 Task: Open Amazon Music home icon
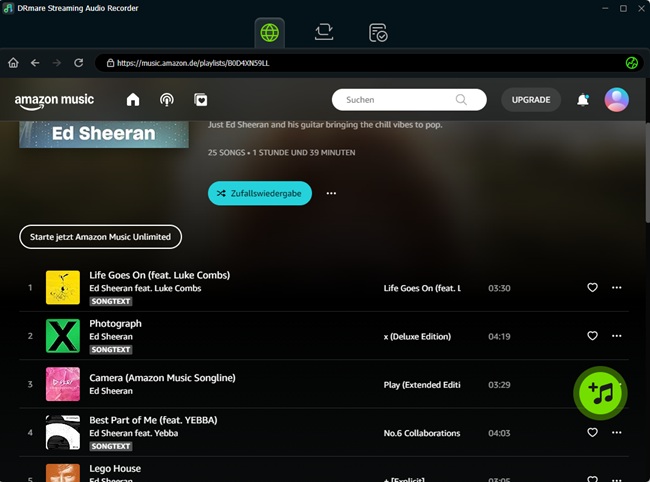point(133,100)
